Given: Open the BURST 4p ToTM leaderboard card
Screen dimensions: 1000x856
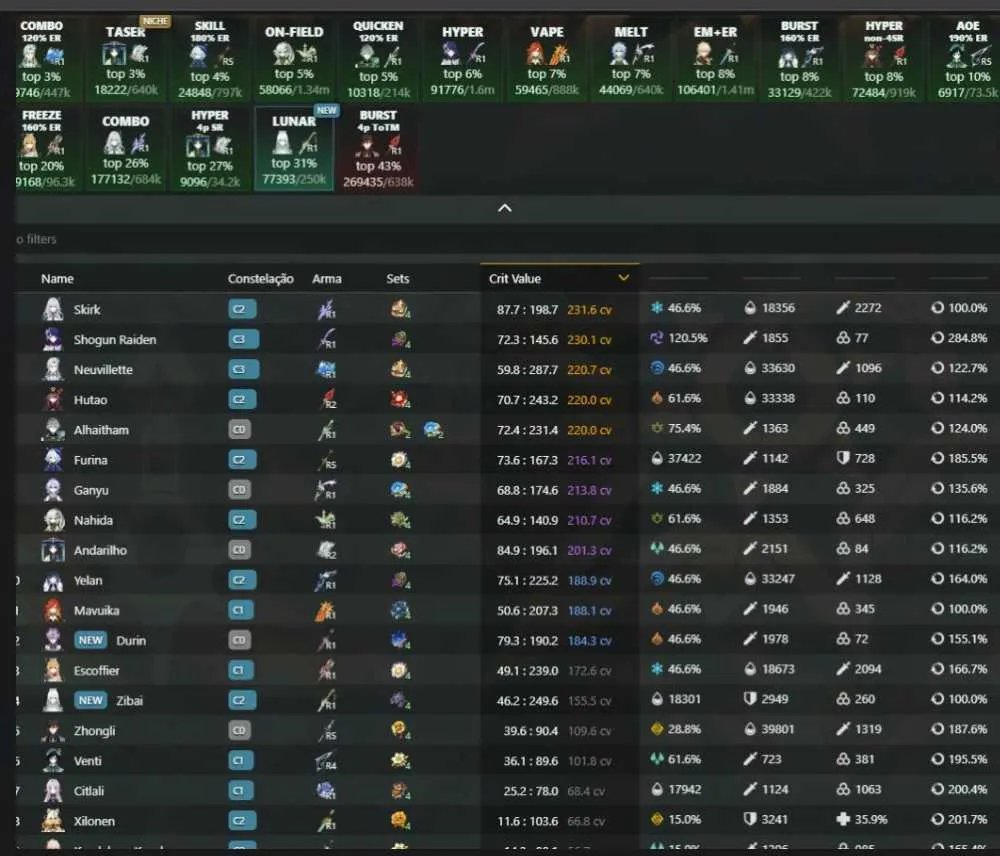Looking at the screenshot, I should click(378, 149).
